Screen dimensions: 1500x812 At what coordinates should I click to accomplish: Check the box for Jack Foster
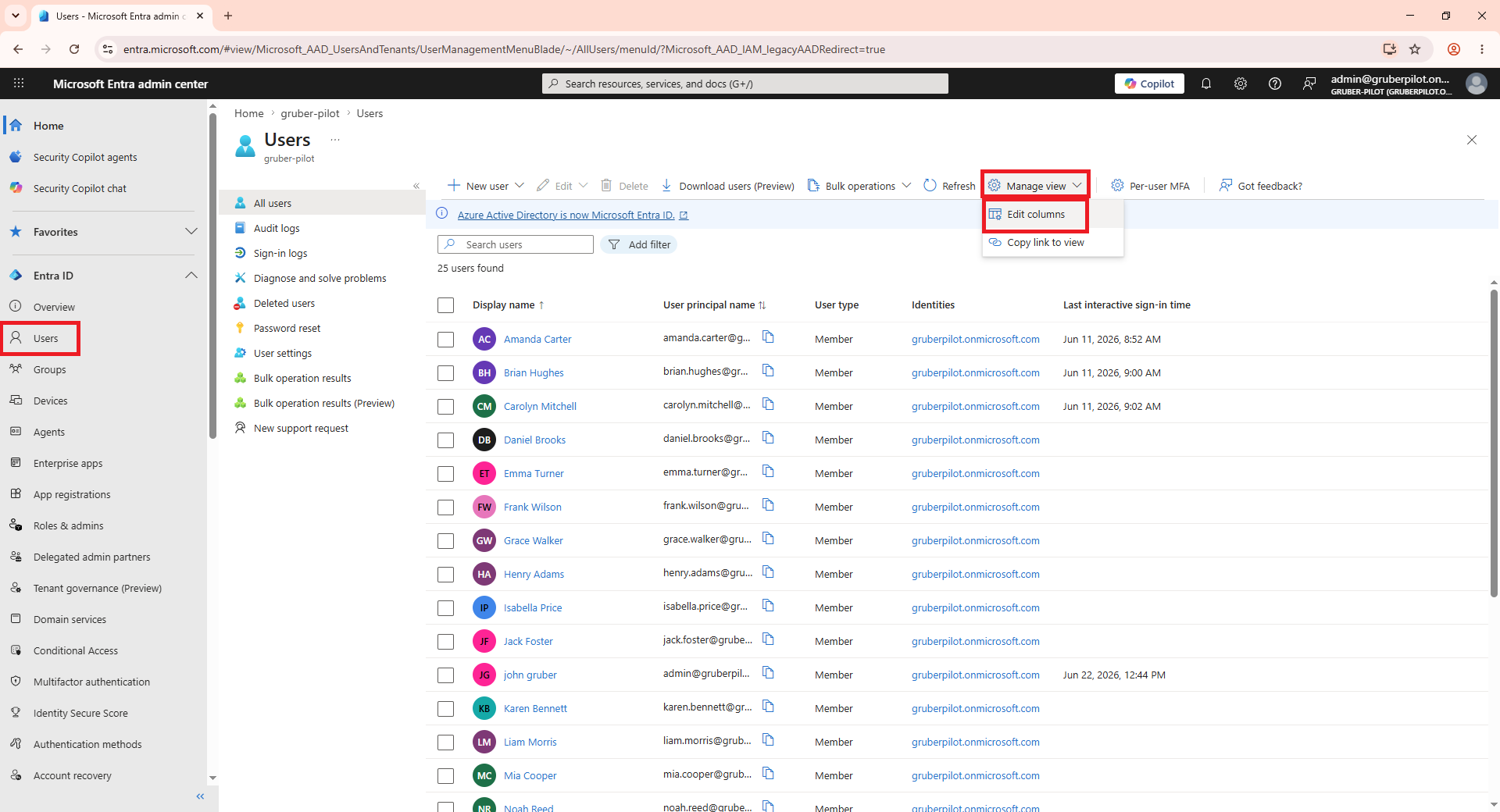445,642
